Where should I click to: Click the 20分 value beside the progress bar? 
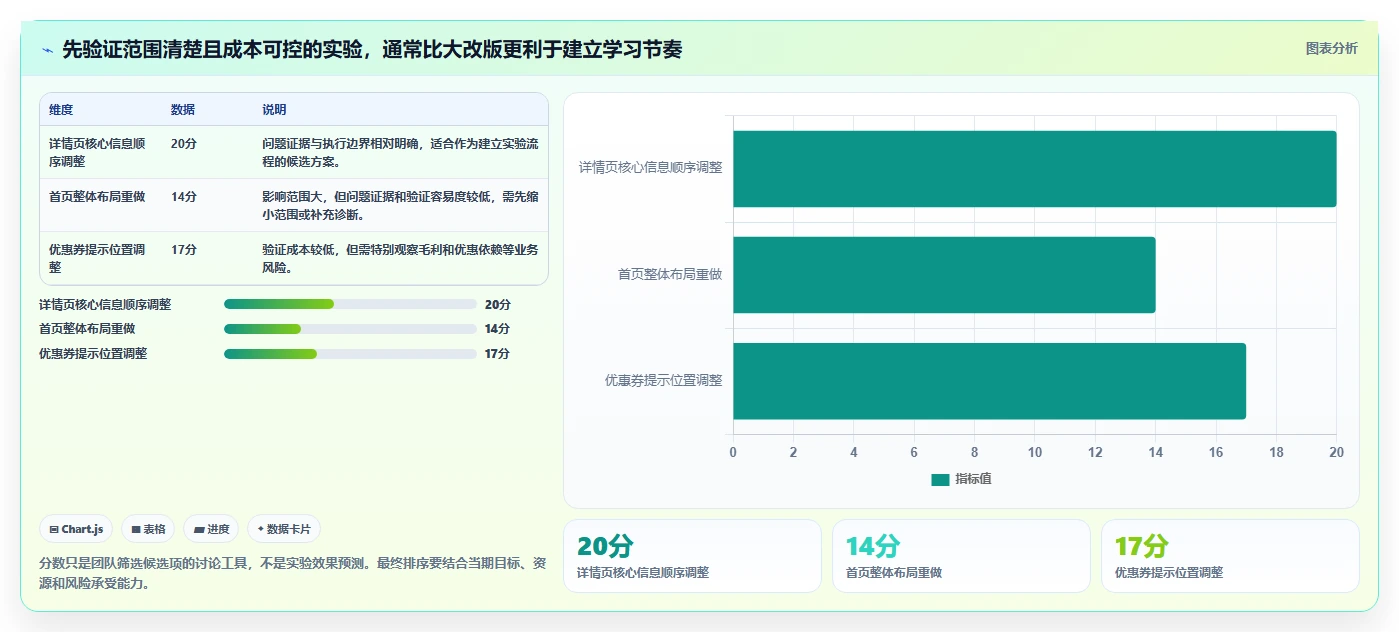click(x=497, y=305)
